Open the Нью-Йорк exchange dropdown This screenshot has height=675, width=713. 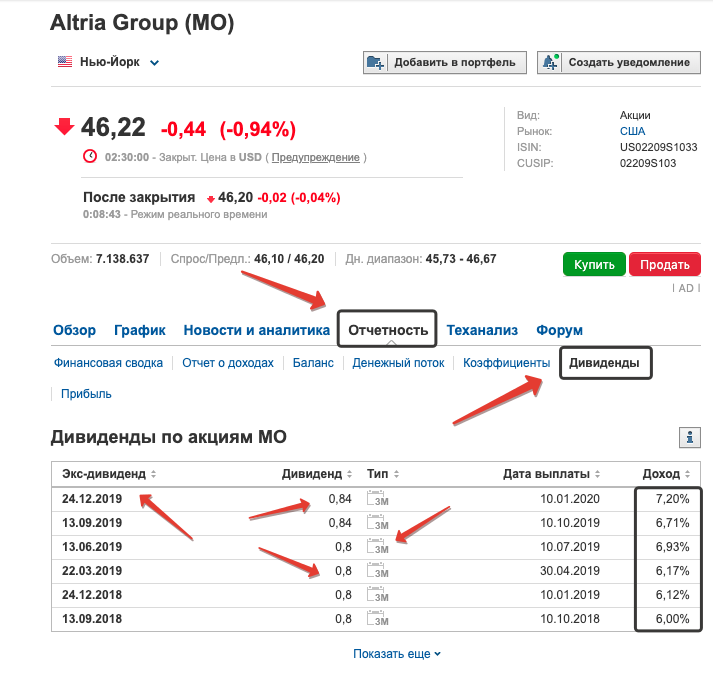click(x=155, y=63)
